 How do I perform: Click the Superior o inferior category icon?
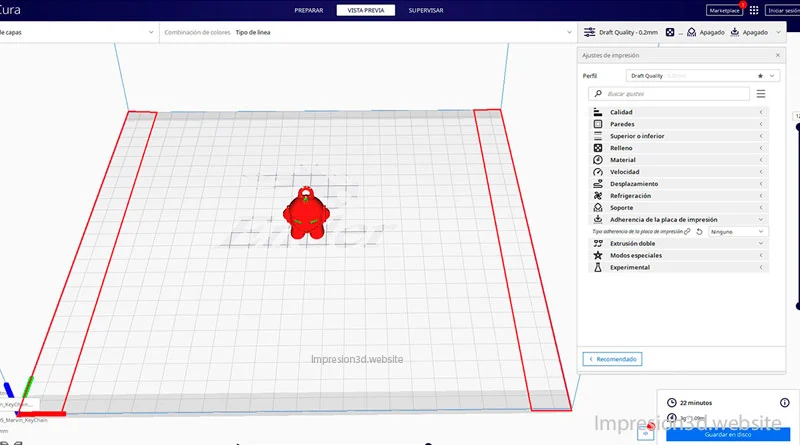[x=598, y=136]
